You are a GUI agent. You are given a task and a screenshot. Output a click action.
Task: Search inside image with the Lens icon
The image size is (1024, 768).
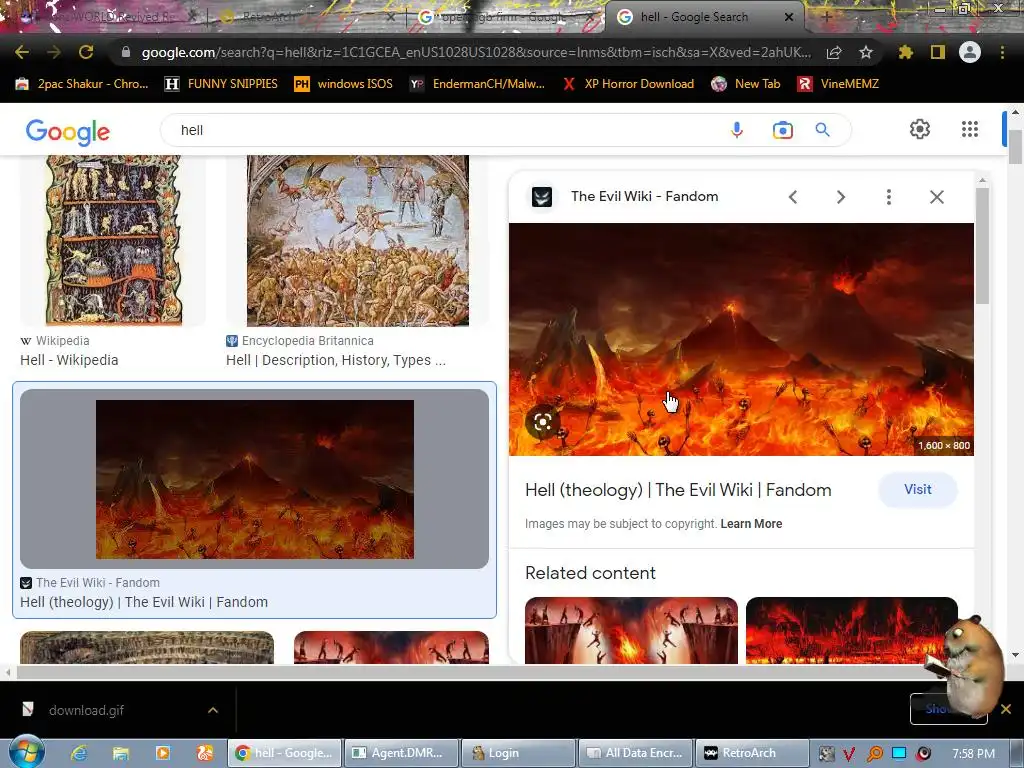click(x=543, y=423)
